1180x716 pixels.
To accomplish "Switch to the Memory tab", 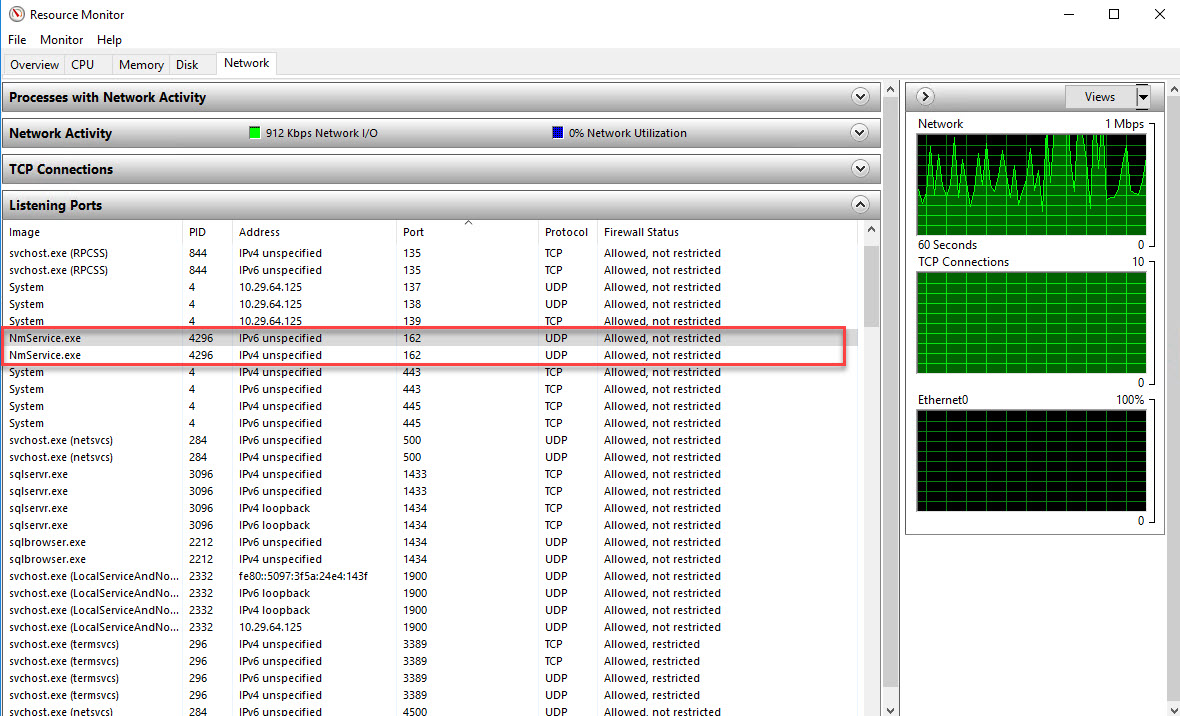I will pyautogui.click(x=141, y=65).
